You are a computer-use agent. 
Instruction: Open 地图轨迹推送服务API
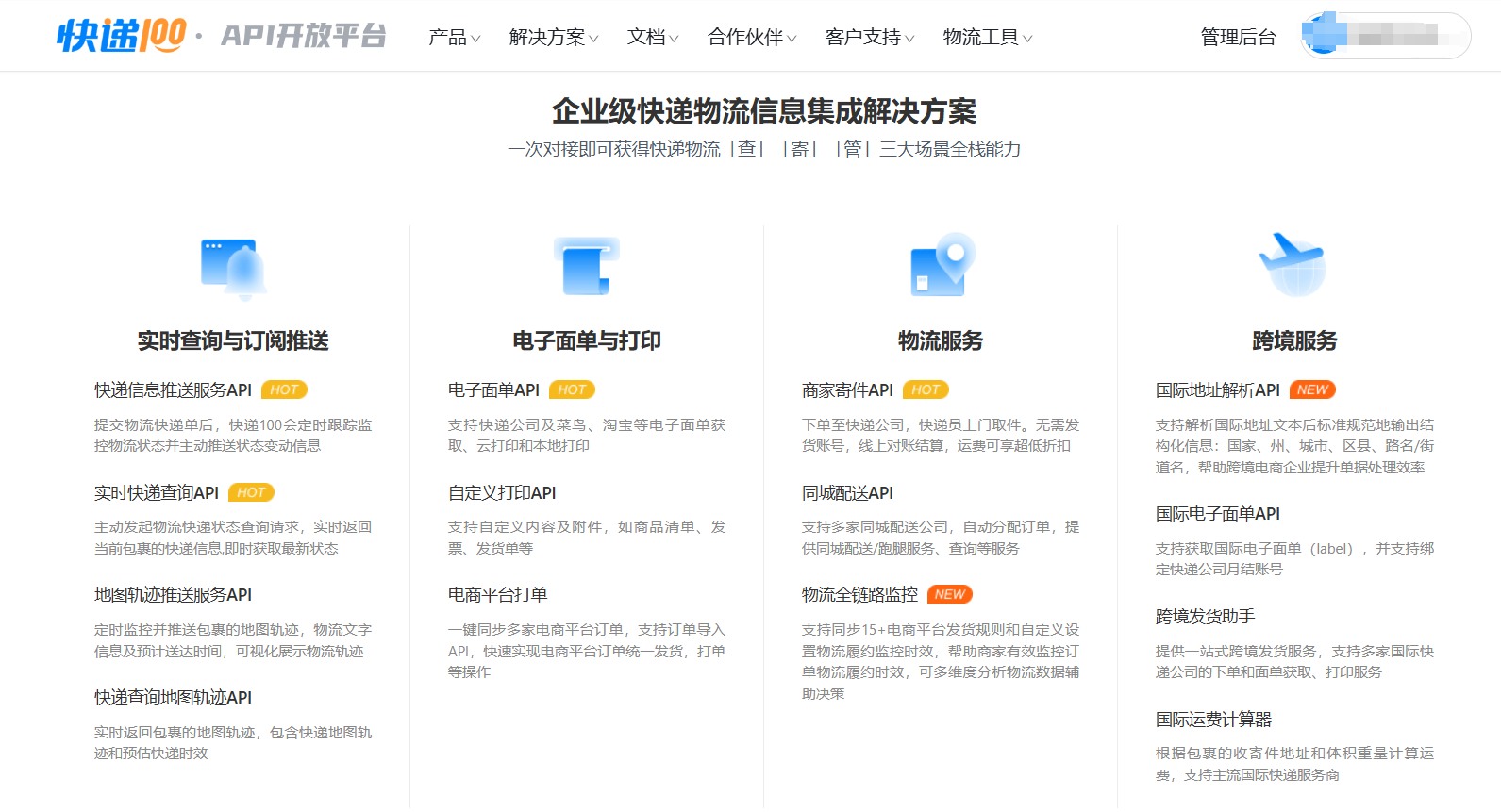coord(173,594)
